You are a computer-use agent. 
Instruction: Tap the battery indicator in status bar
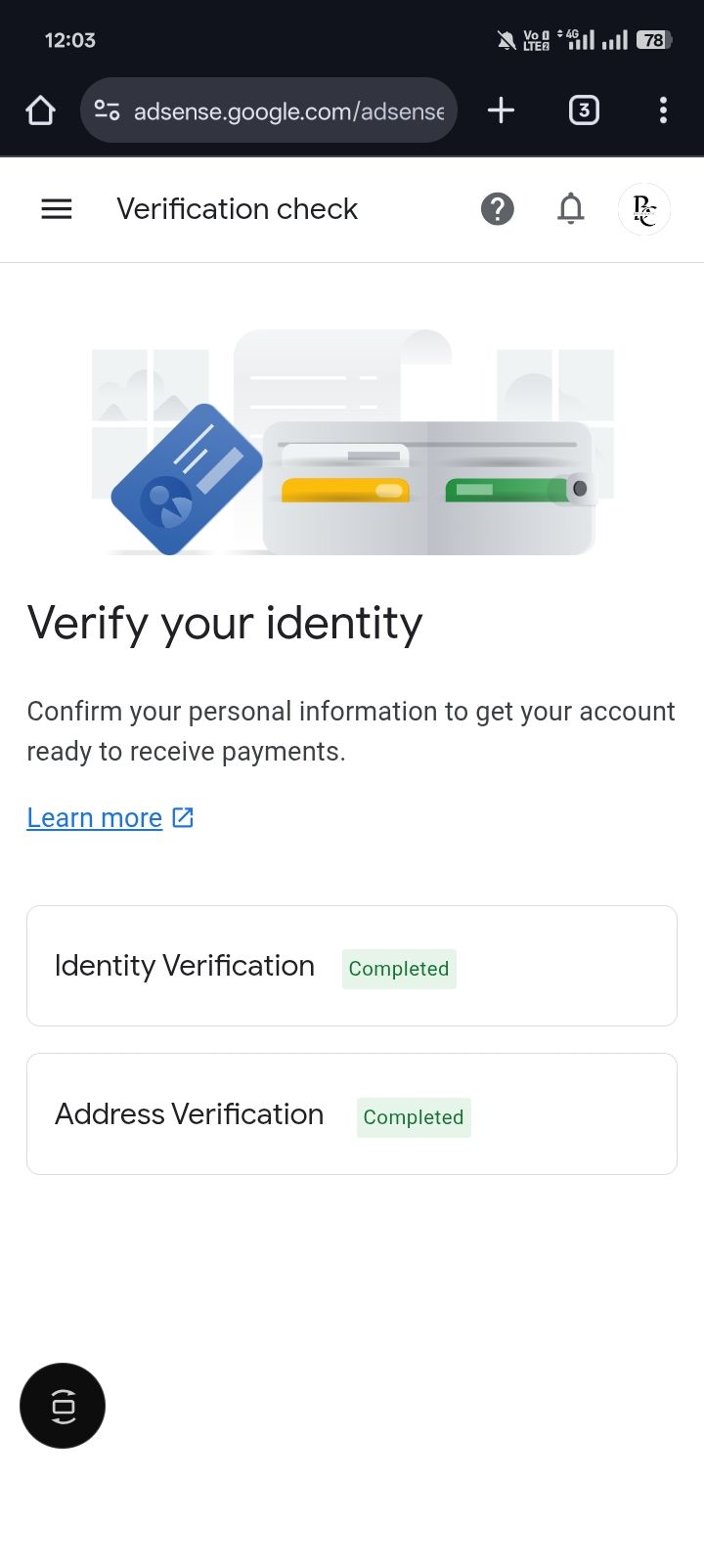(653, 40)
